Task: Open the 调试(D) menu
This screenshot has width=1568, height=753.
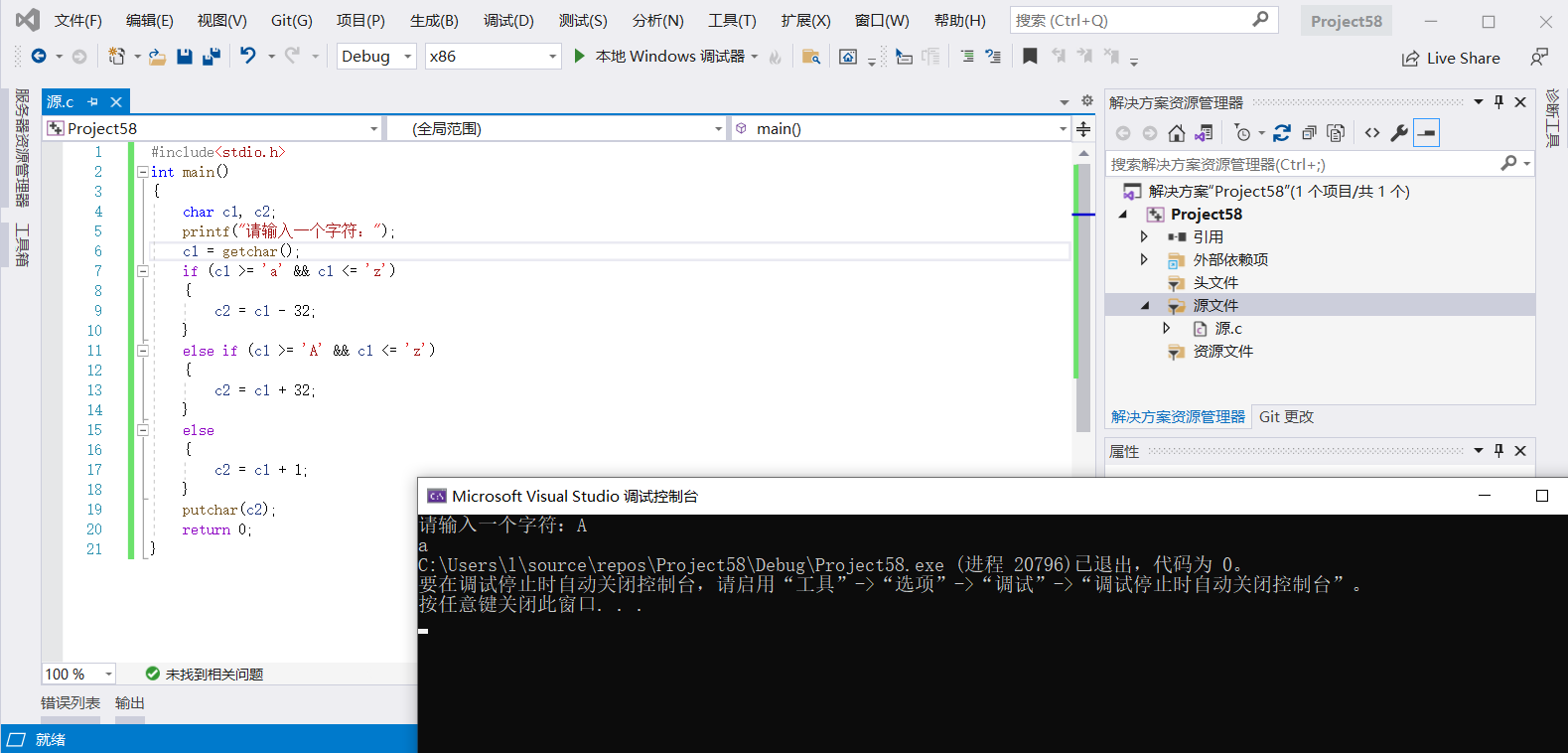Action: coord(508,20)
